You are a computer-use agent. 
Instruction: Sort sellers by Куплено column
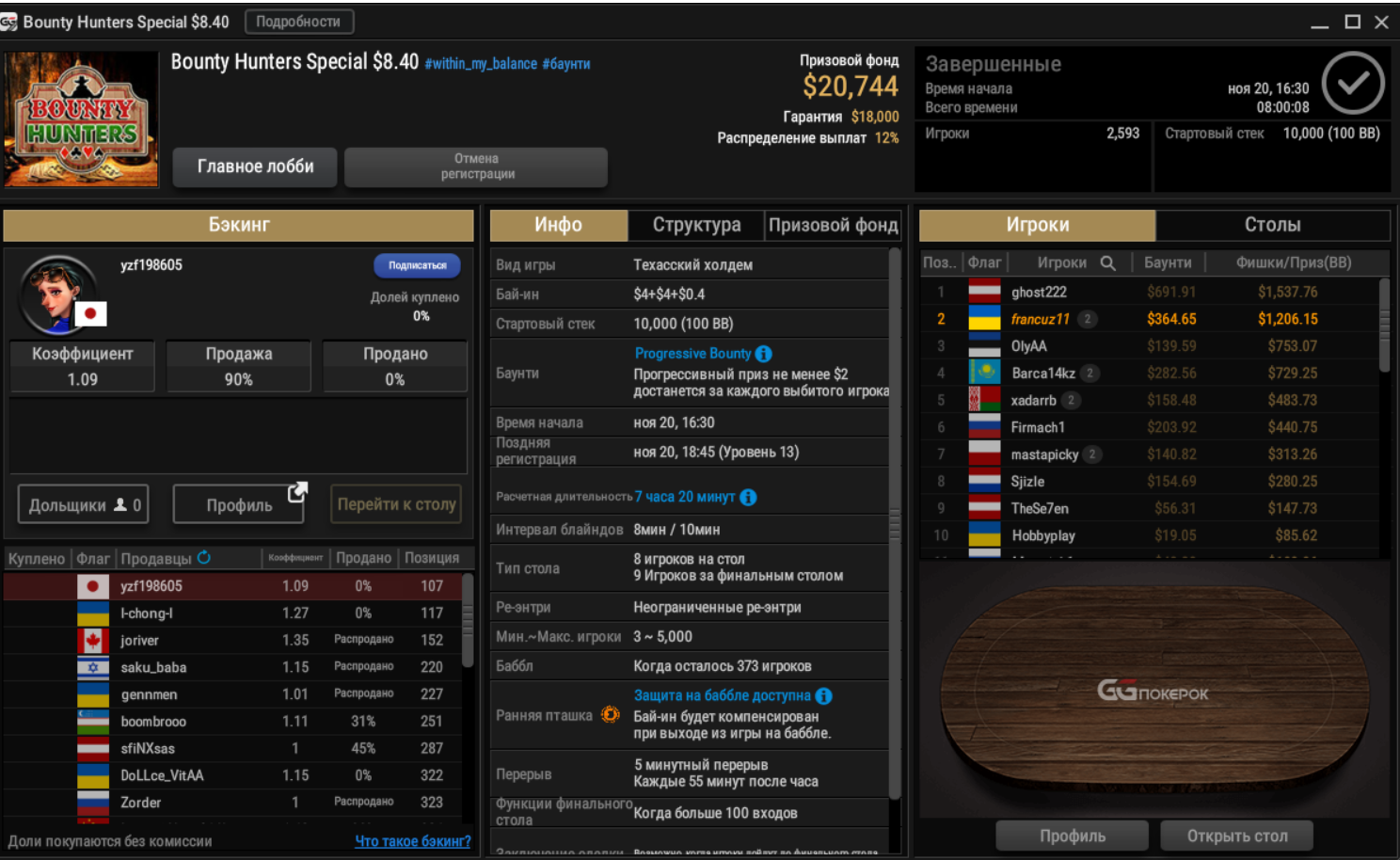37,558
